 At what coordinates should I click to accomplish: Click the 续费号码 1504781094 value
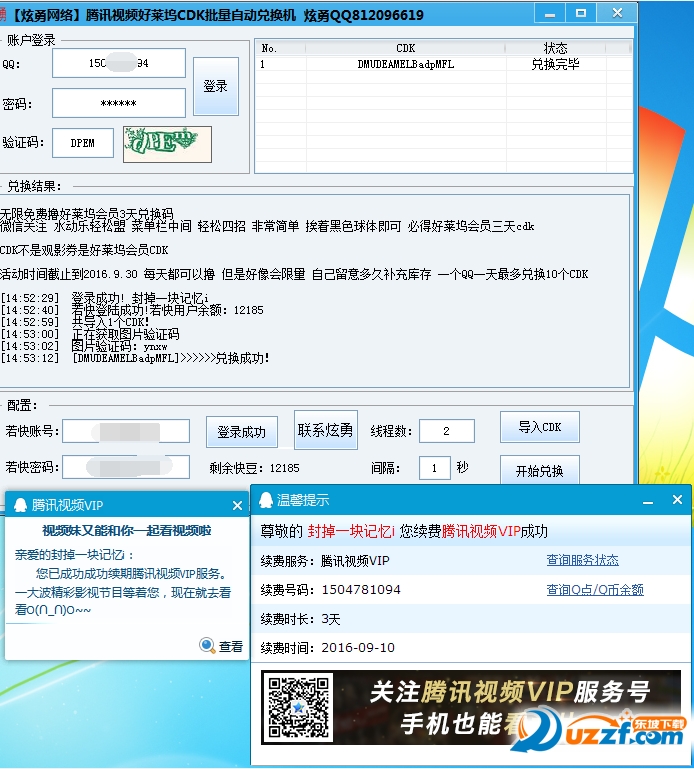tap(361, 590)
